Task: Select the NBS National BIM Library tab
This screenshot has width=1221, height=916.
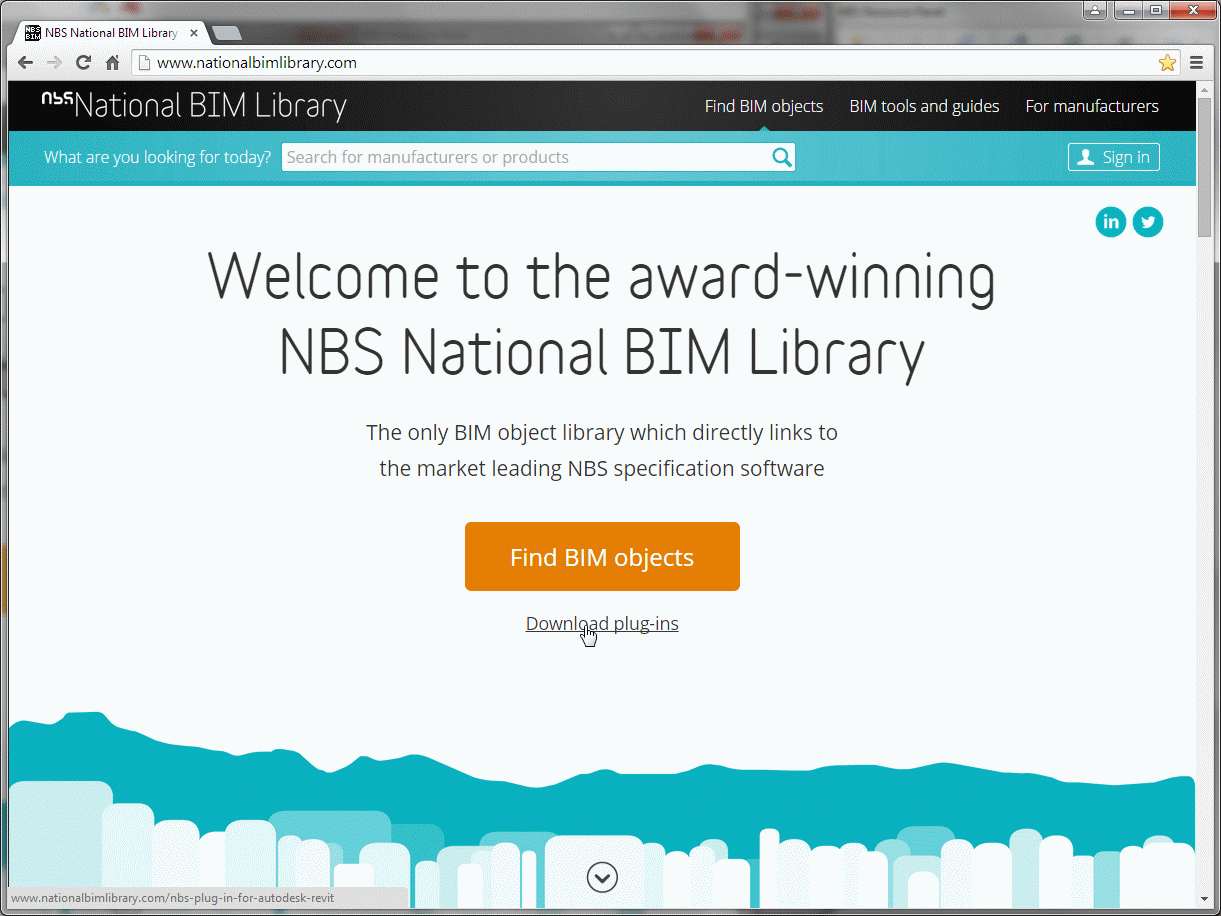Action: click(x=111, y=33)
